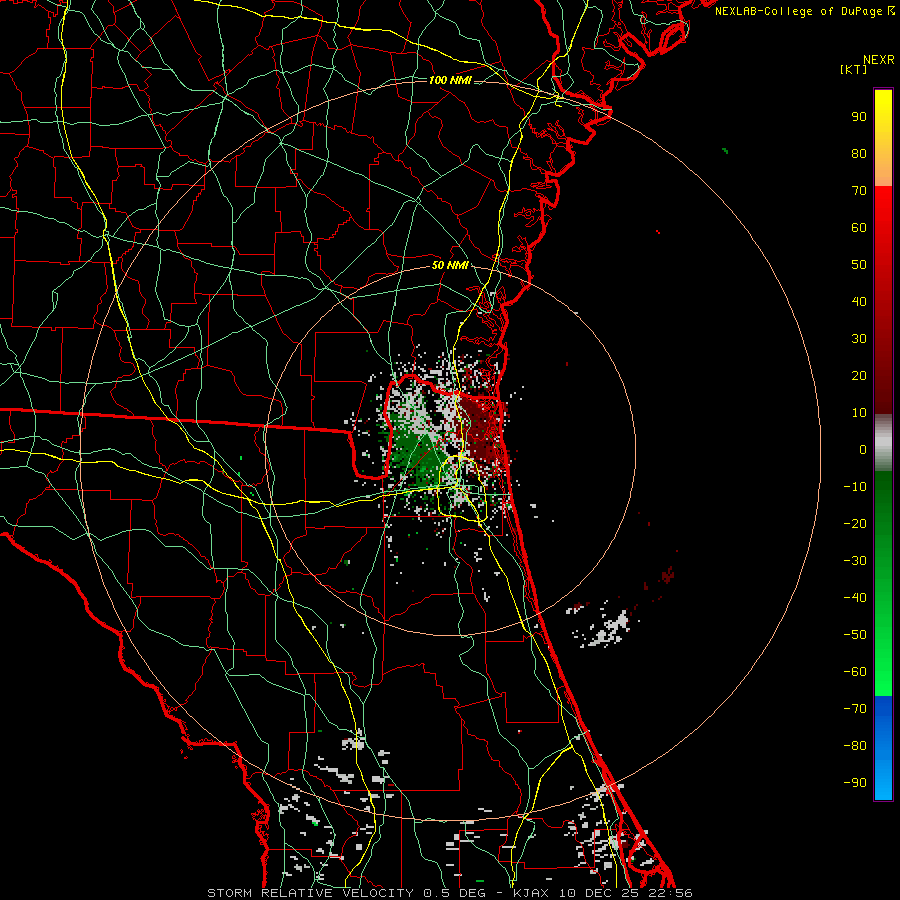Click the -30 scale value
900x900 pixels.
pyautogui.click(x=855, y=561)
